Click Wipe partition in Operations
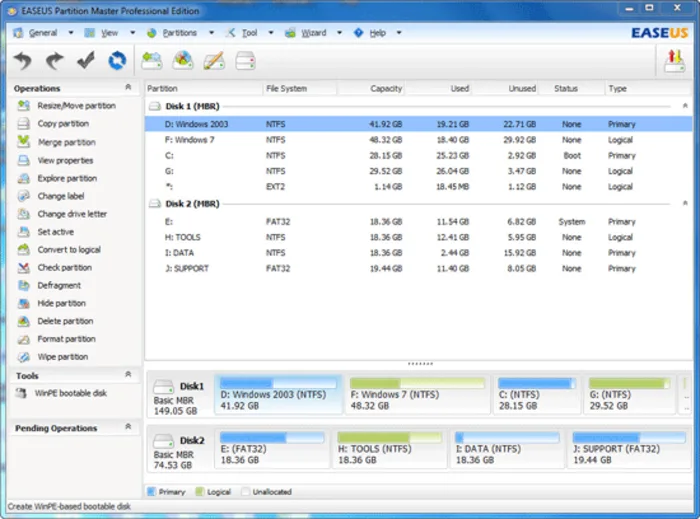This screenshot has height=519, width=700. 62,357
